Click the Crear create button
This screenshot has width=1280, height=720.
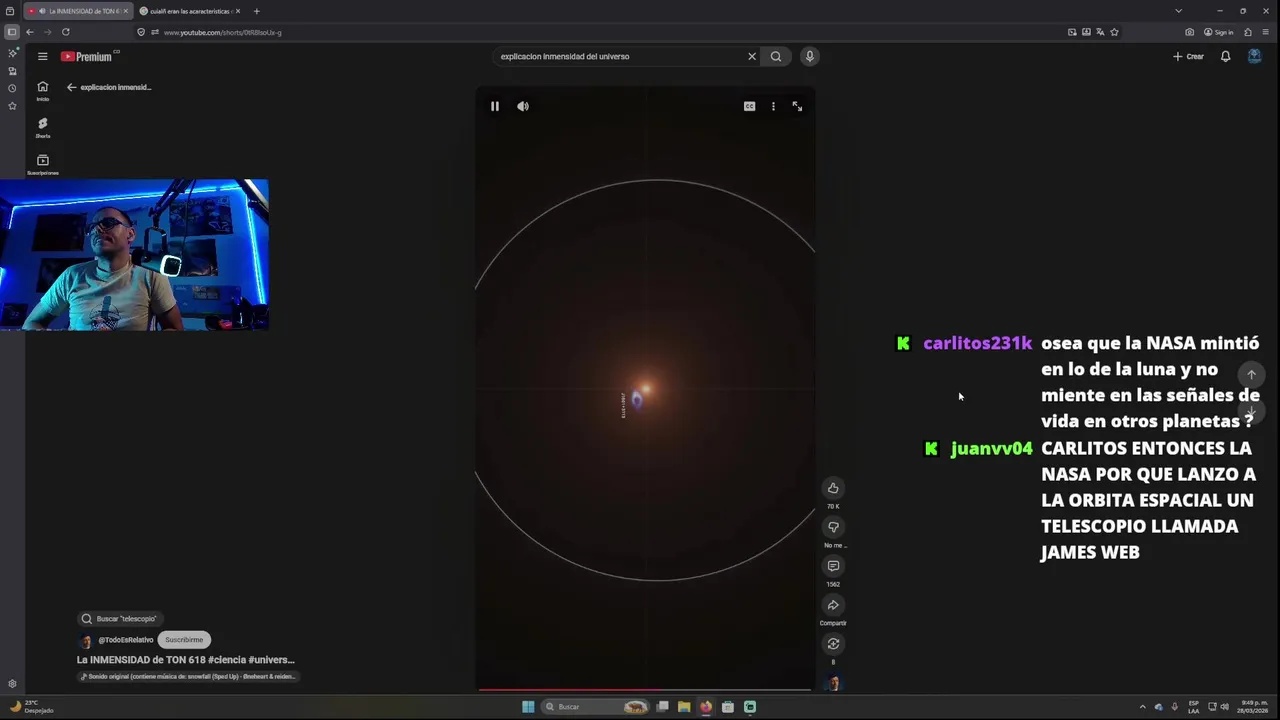click(1188, 57)
